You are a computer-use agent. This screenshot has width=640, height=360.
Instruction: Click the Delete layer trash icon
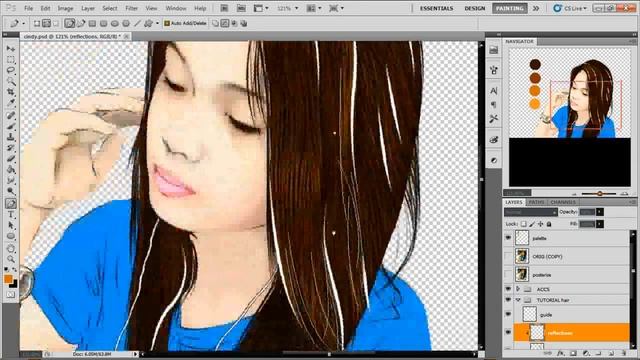click(x=623, y=353)
